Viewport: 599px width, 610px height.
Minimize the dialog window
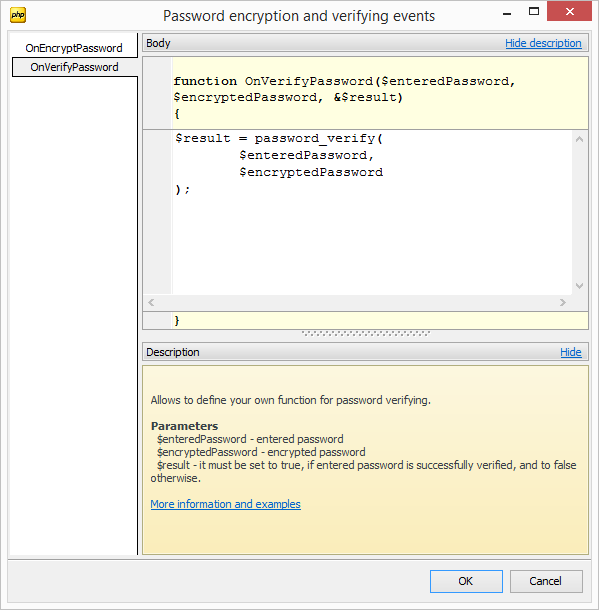[506, 13]
